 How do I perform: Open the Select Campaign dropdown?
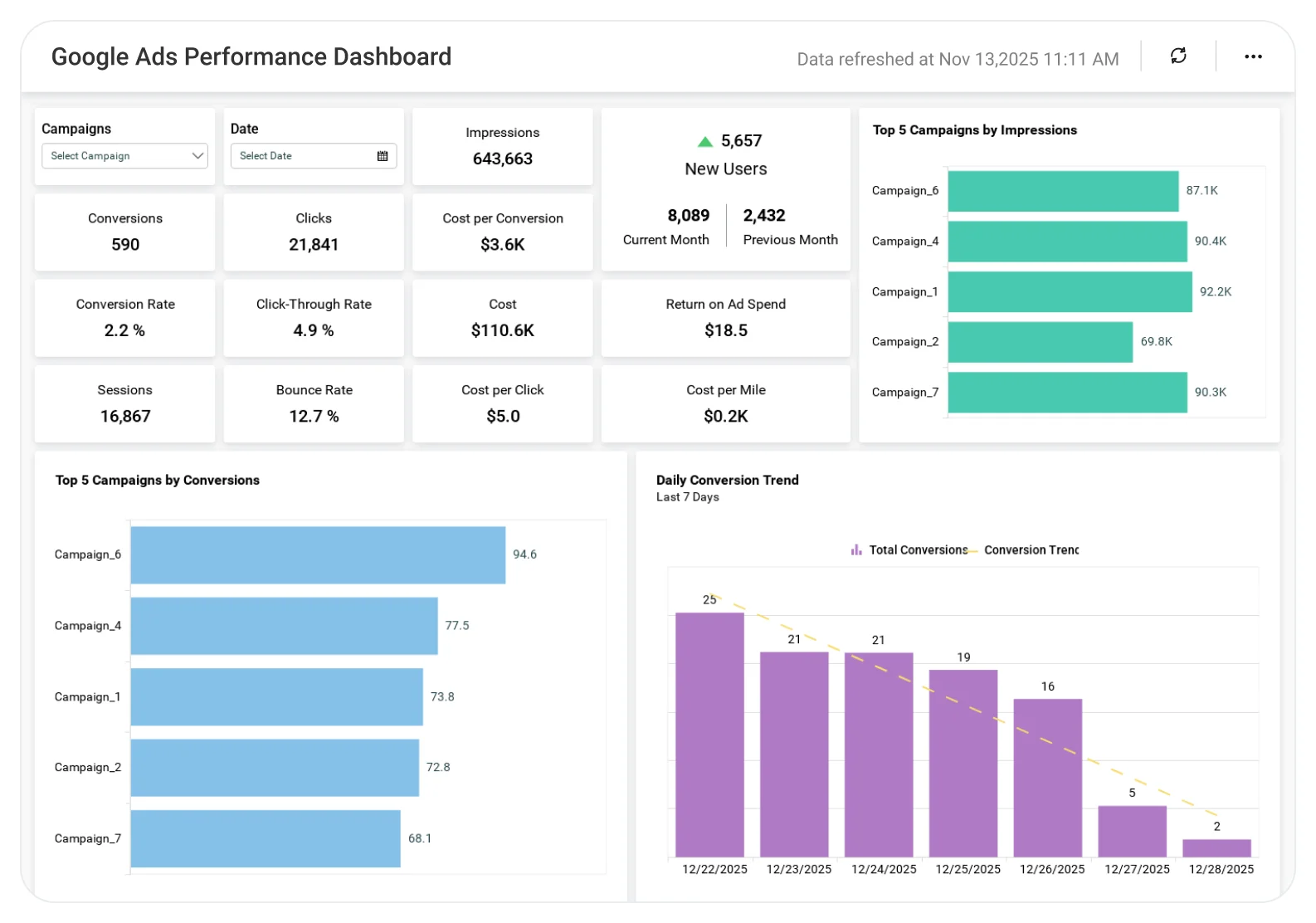pos(124,156)
